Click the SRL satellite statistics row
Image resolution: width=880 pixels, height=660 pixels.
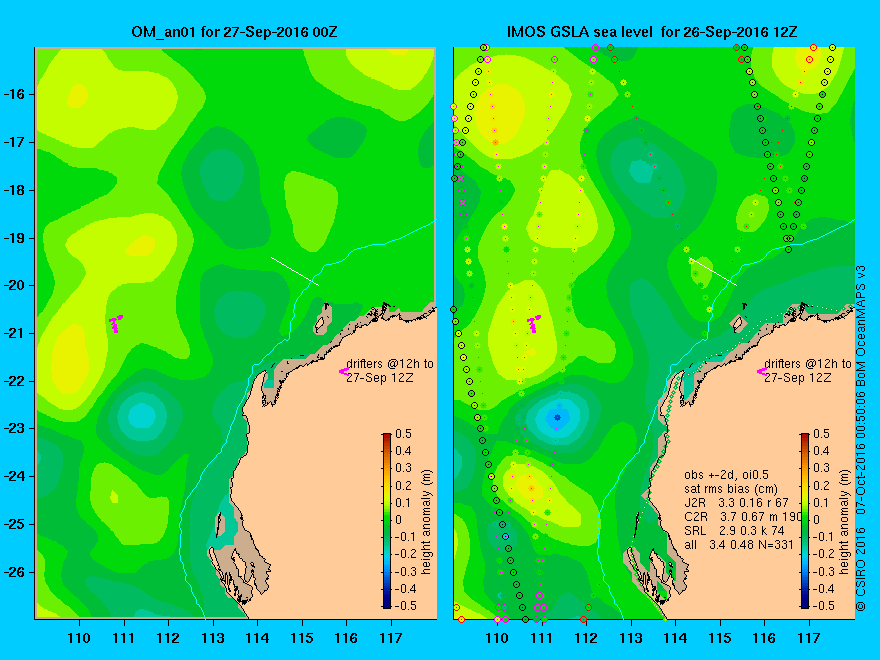click(734, 530)
